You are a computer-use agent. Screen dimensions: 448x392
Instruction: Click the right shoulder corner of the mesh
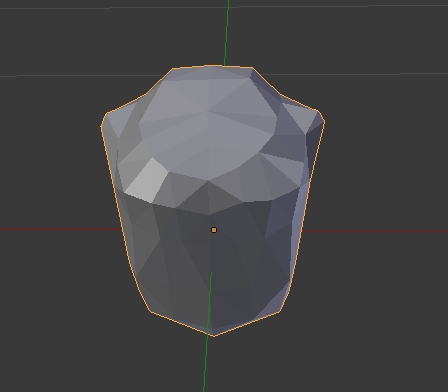320,116
